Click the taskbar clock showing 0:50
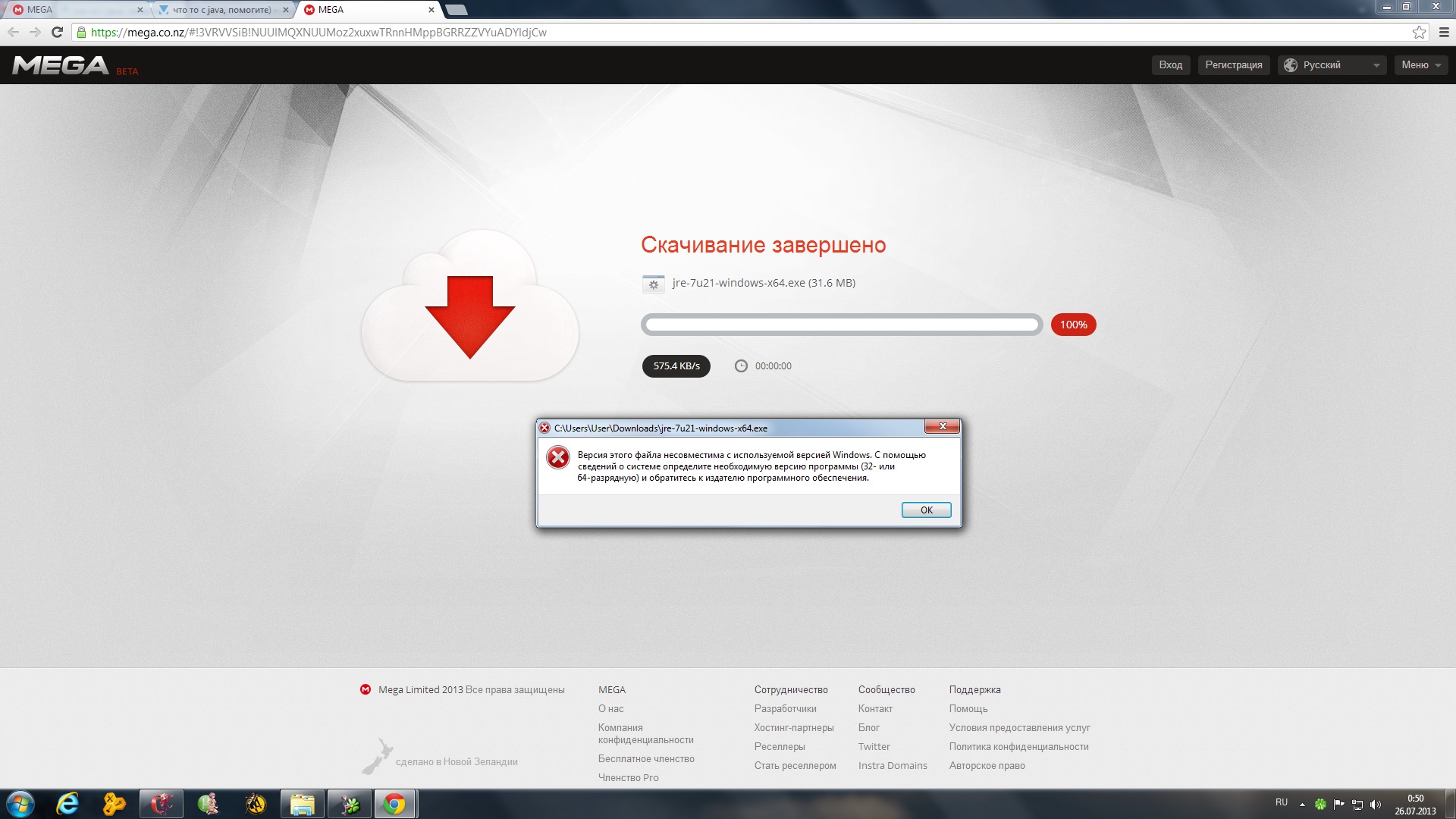 1415,804
